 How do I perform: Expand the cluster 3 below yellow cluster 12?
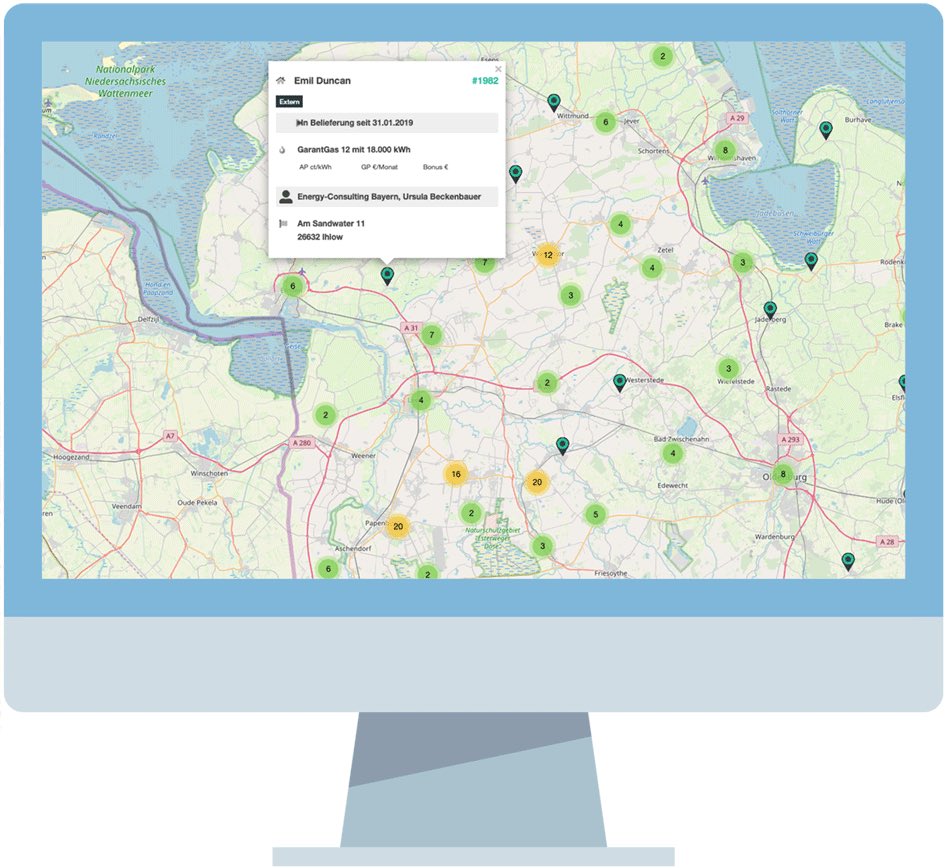[x=571, y=295]
